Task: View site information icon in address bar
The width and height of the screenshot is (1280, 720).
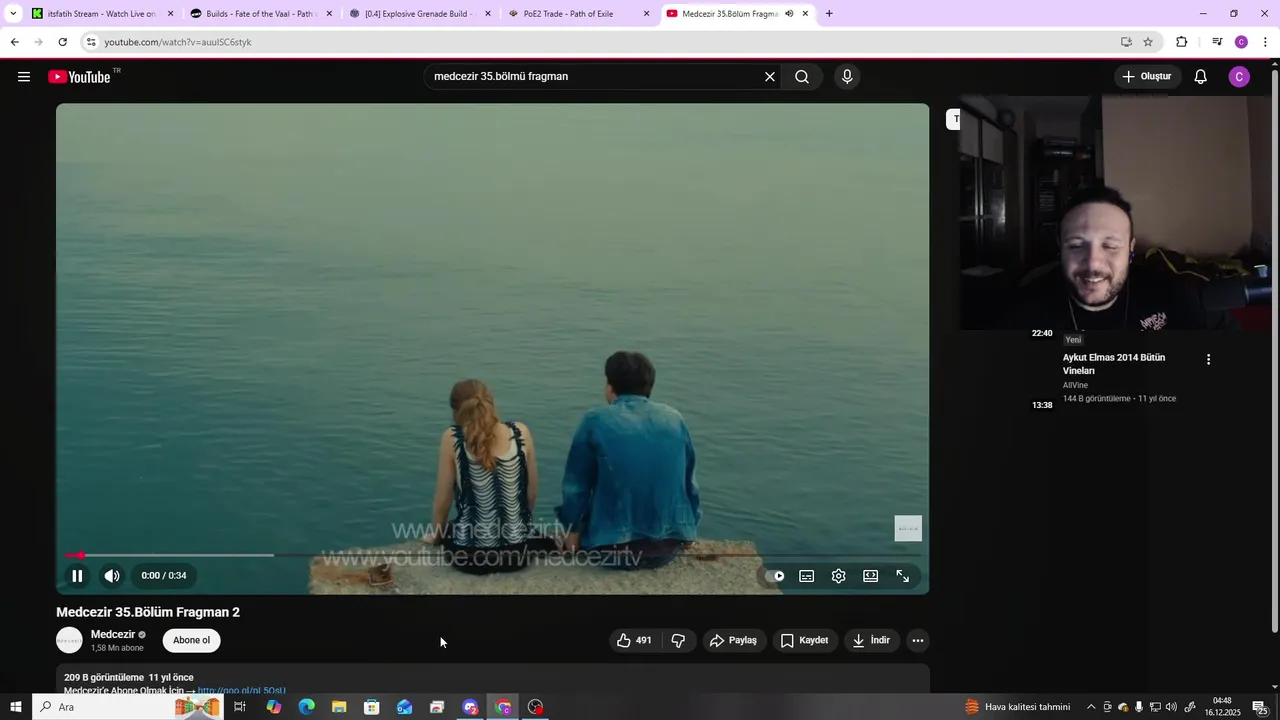Action: 91,42
